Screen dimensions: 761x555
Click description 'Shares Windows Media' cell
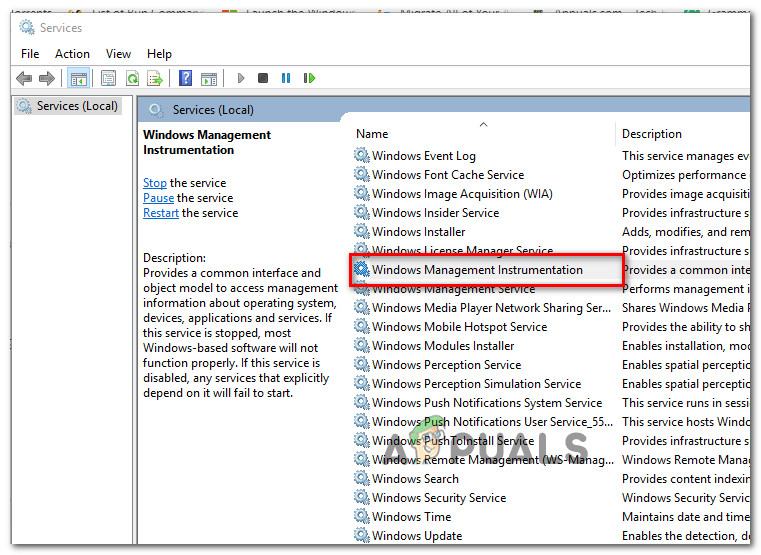coord(686,308)
